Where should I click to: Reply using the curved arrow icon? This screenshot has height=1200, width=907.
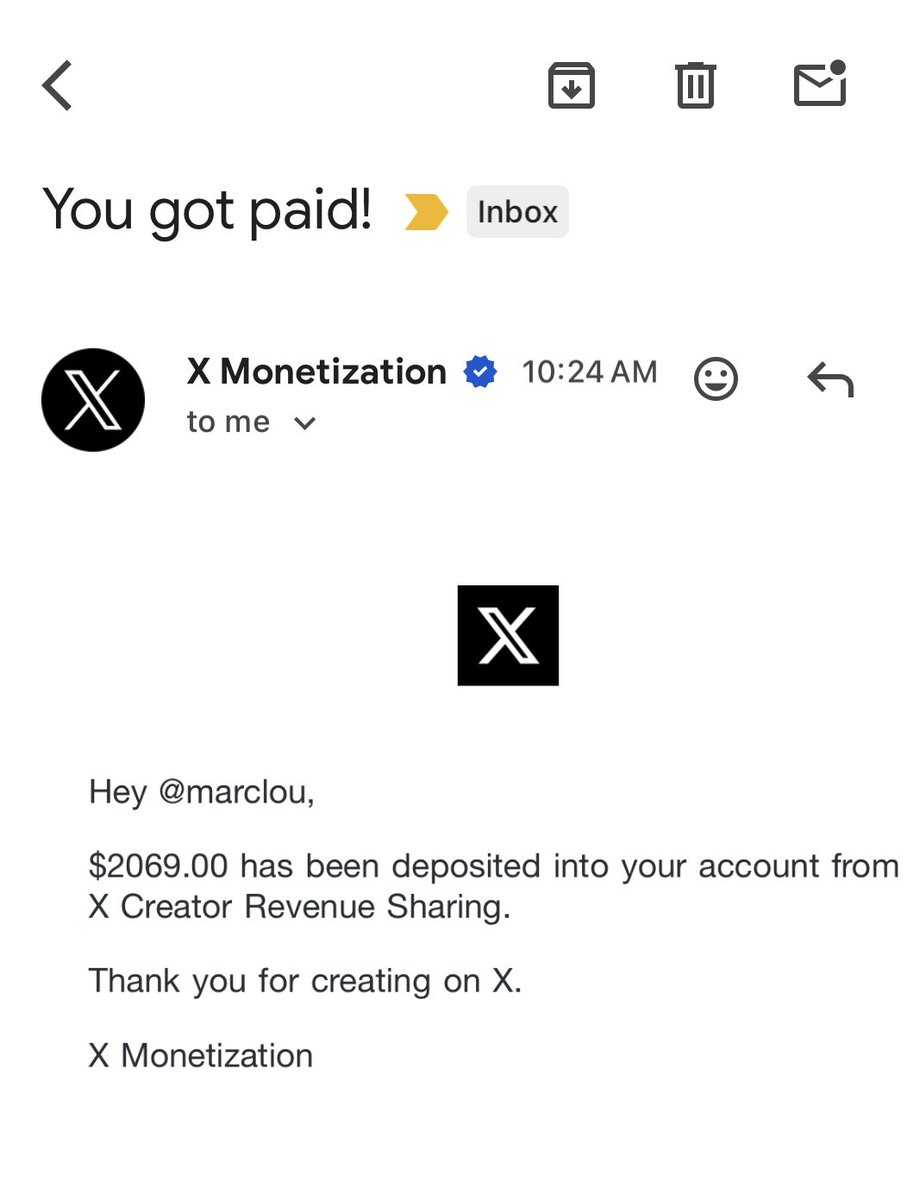tap(830, 380)
